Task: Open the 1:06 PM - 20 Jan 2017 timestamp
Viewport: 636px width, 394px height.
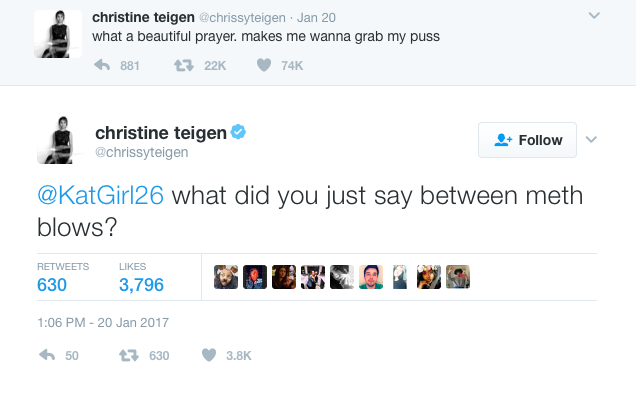Action: pos(103,323)
